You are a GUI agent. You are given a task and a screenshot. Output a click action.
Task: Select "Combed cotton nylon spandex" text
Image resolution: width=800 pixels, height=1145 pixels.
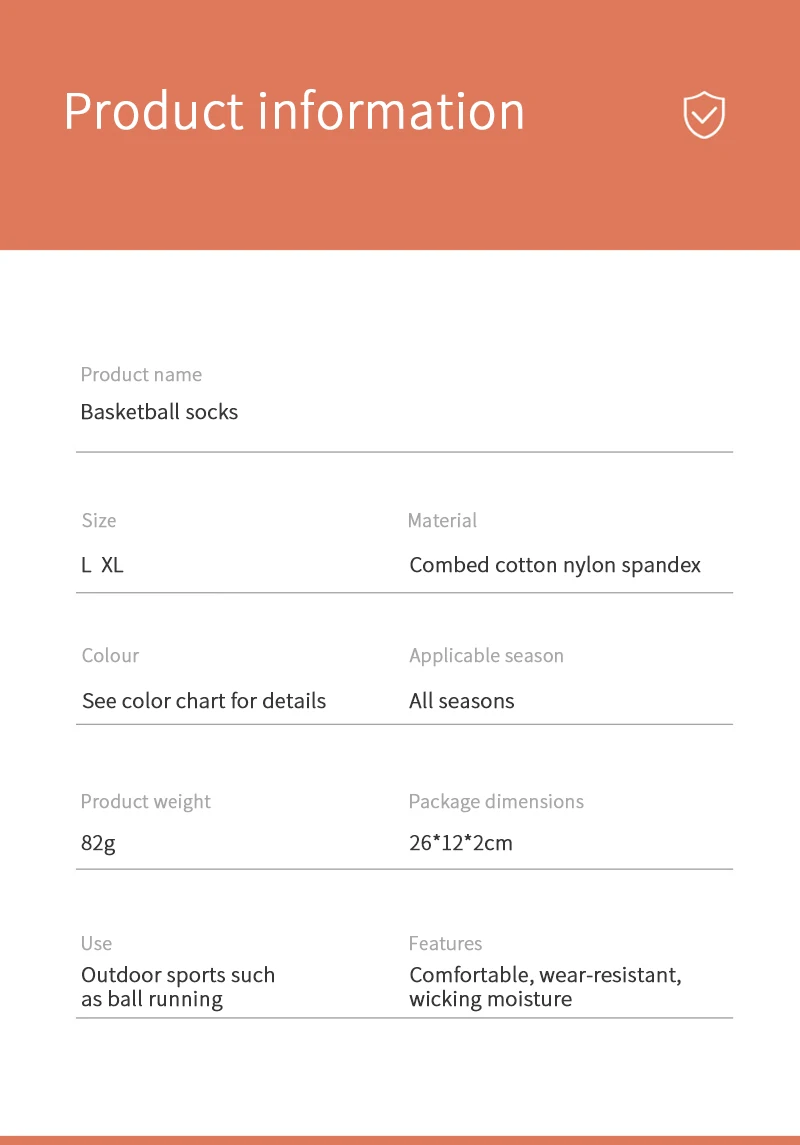pos(555,565)
